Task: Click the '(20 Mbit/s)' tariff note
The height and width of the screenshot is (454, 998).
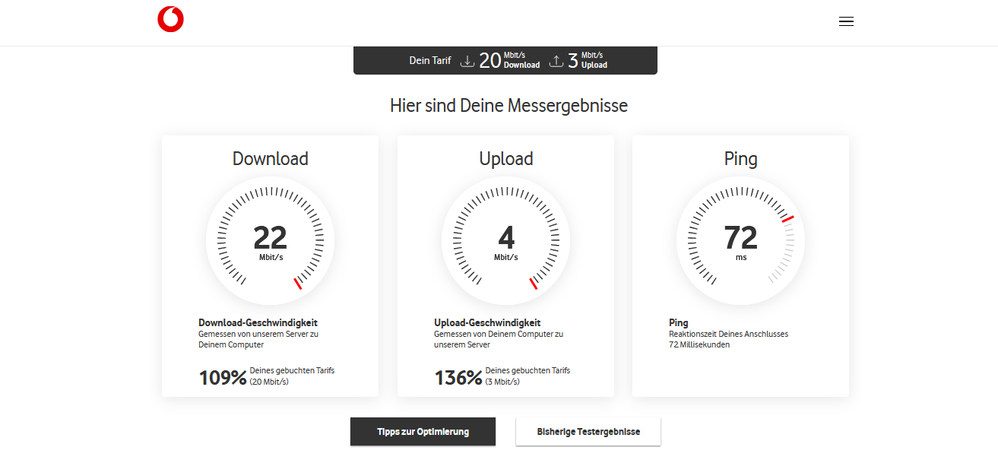Action: click(x=269, y=382)
